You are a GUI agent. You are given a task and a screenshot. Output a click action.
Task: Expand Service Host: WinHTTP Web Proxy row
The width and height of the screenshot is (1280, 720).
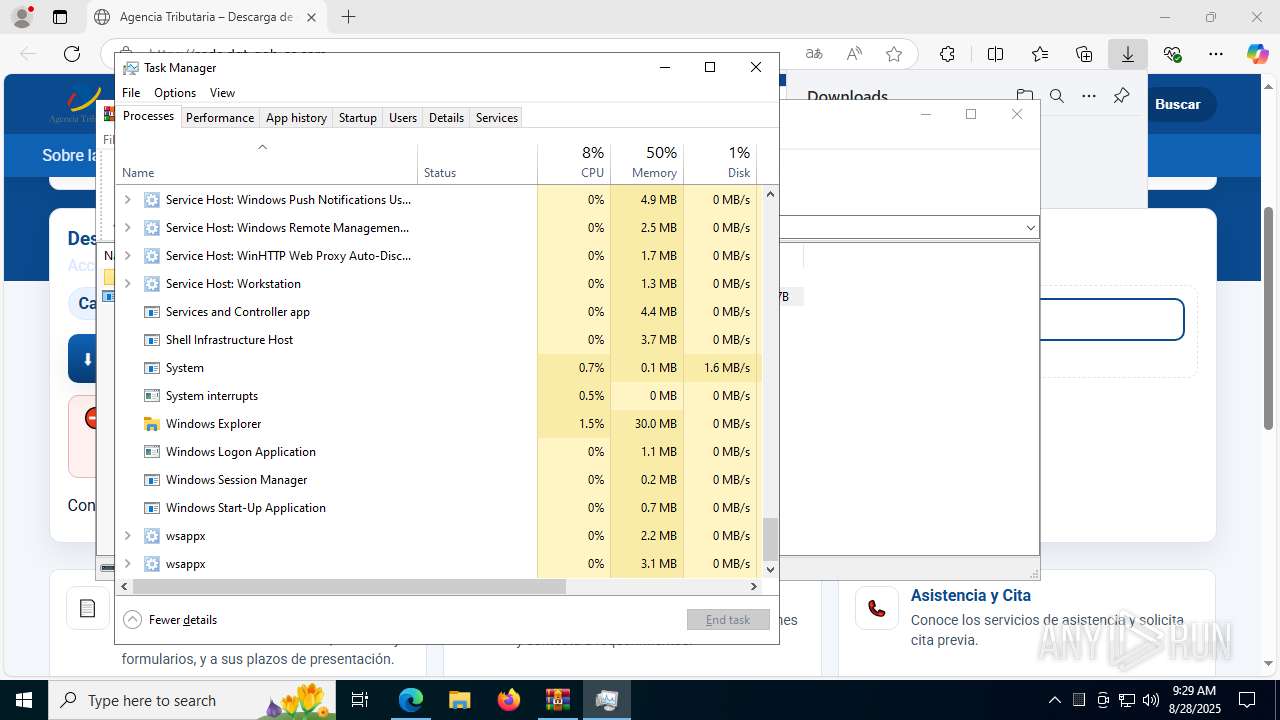point(127,256)
